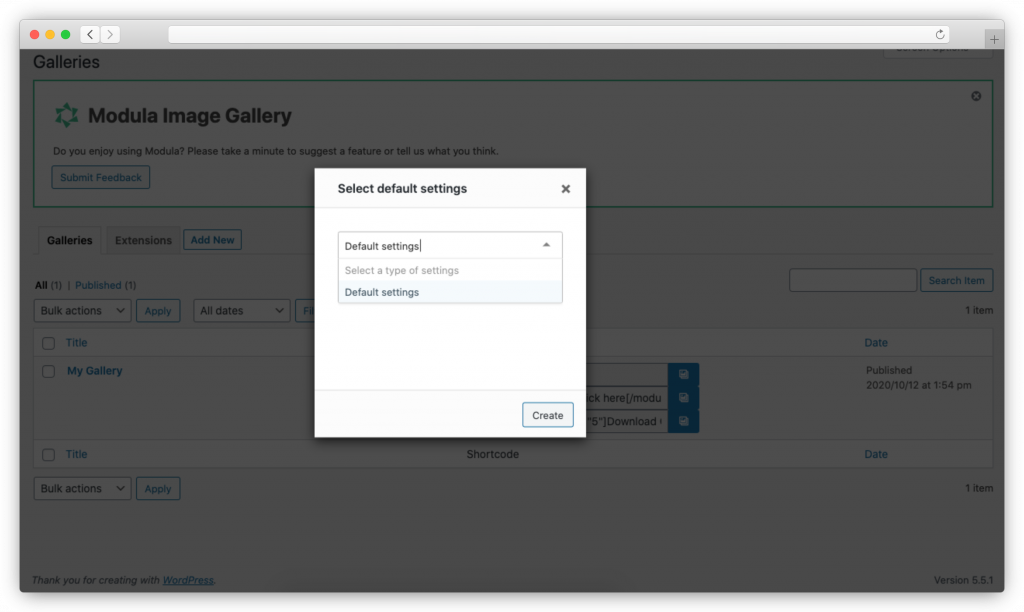Check the My Gallery row checkbox
The image size is (1024, 612).
coord(48,370)
